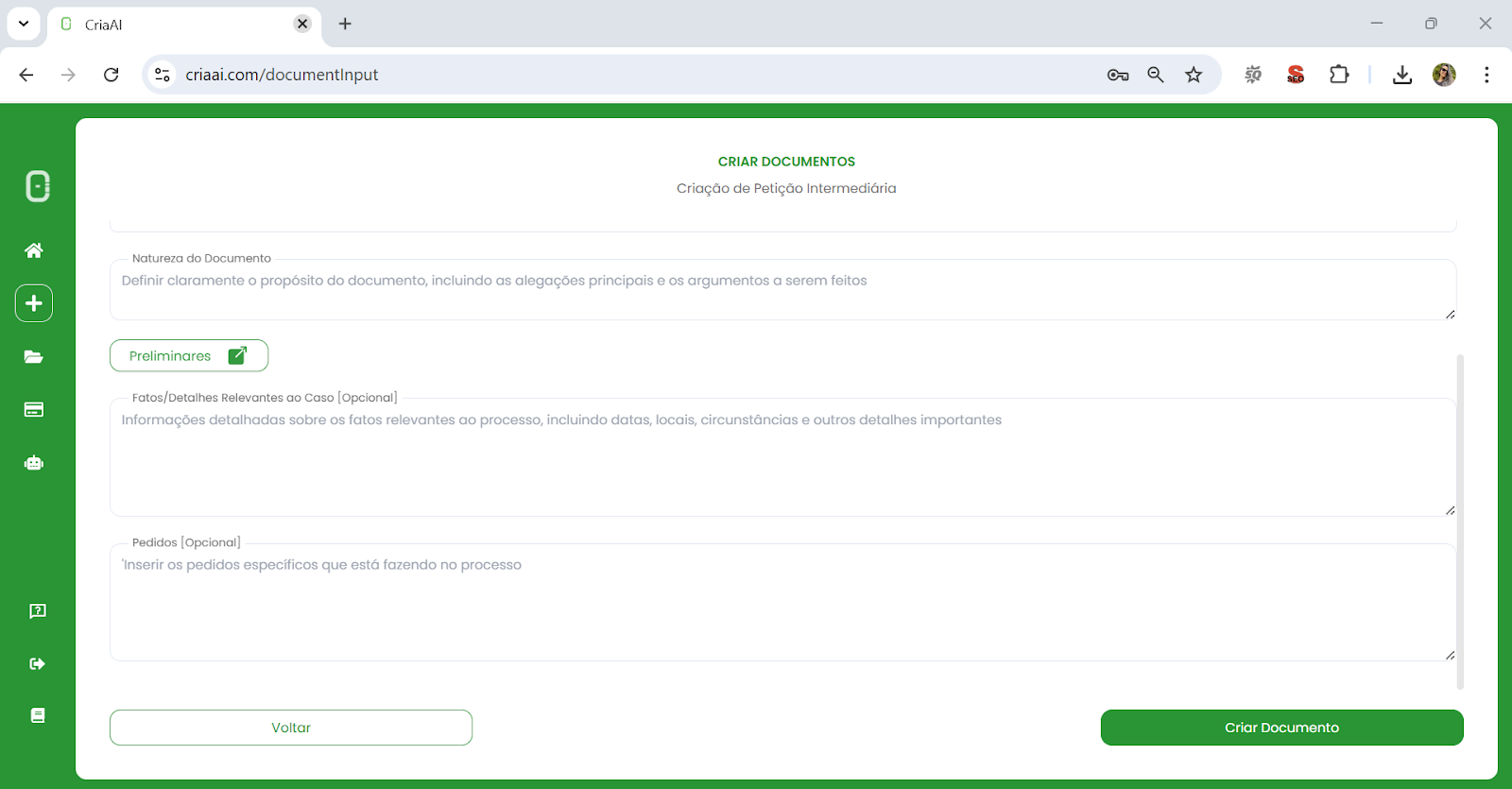The image size is (1512, 789).
Task: Click the plus icon to create new
Action: [x=34, y=303]
